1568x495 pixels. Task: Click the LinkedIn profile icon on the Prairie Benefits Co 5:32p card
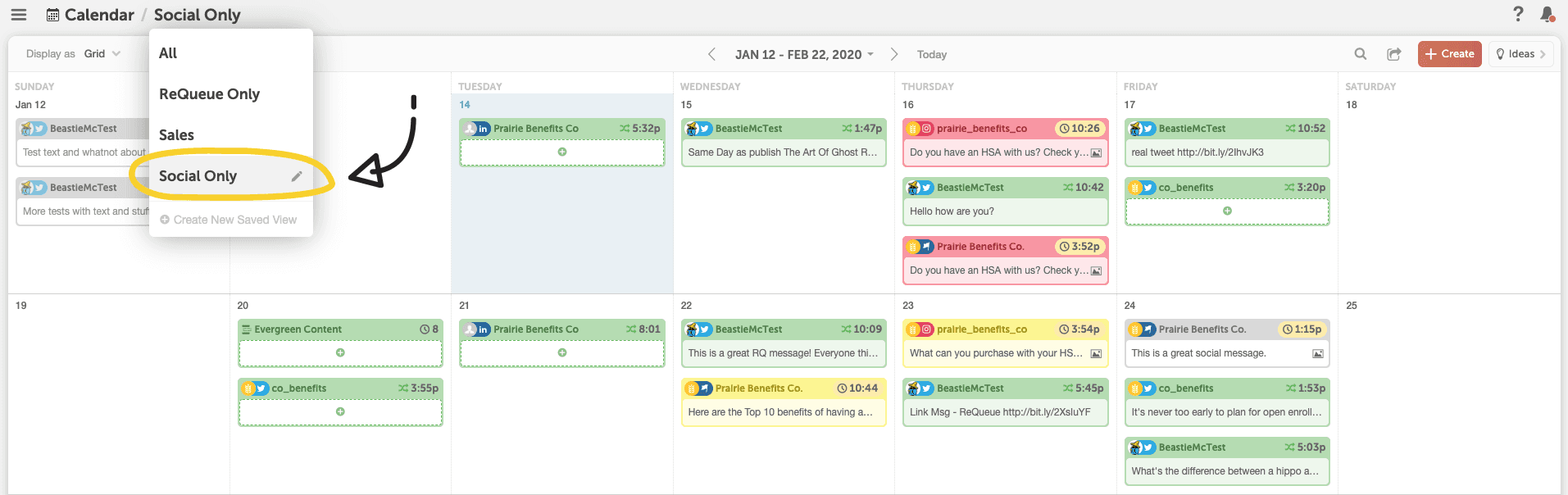point(483,129)
